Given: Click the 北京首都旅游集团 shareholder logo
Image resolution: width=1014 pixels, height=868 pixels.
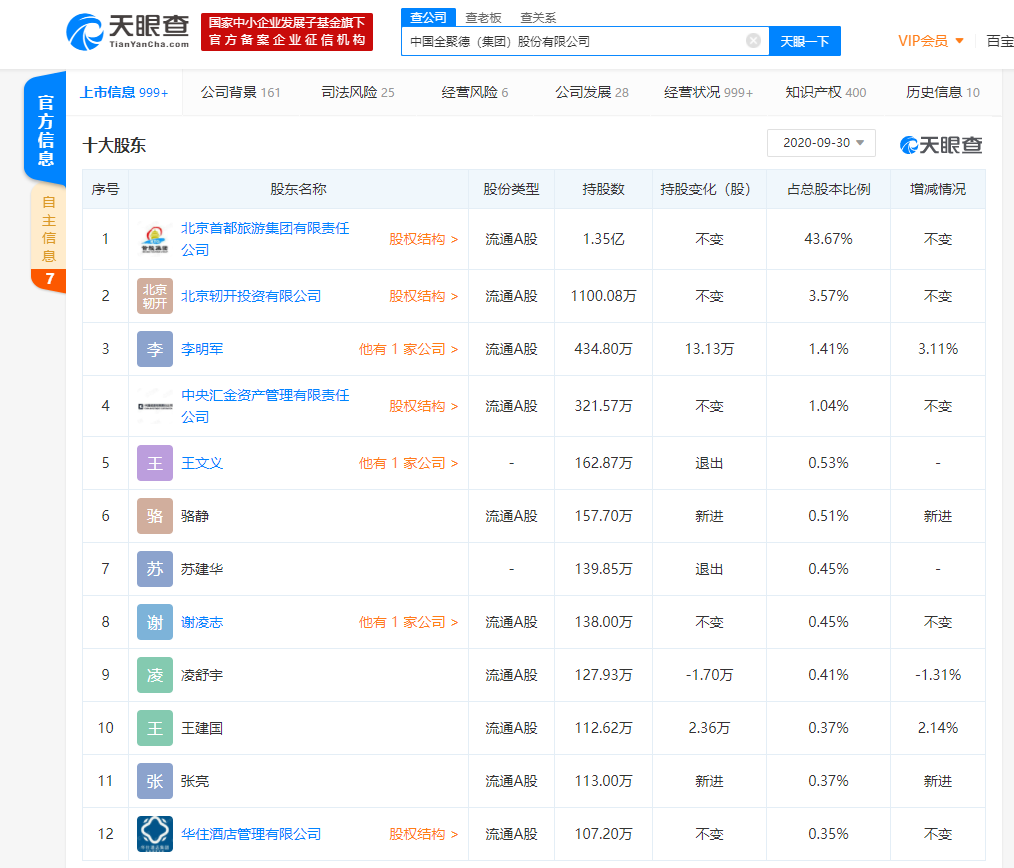Looking at the screenshot, I should point(155,239).
